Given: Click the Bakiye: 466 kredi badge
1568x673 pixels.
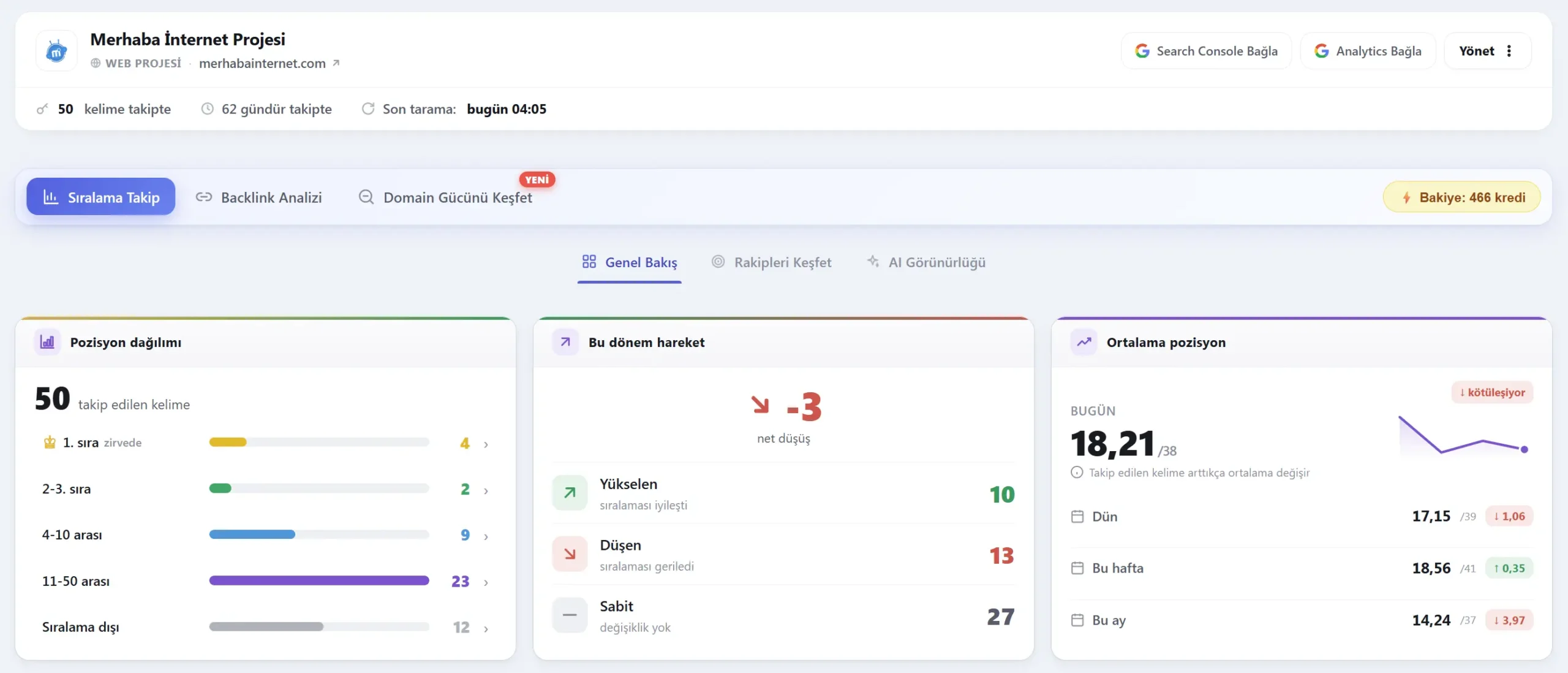Looking at the screenshot, I should pyautogui.click(x=1462, y=197).
